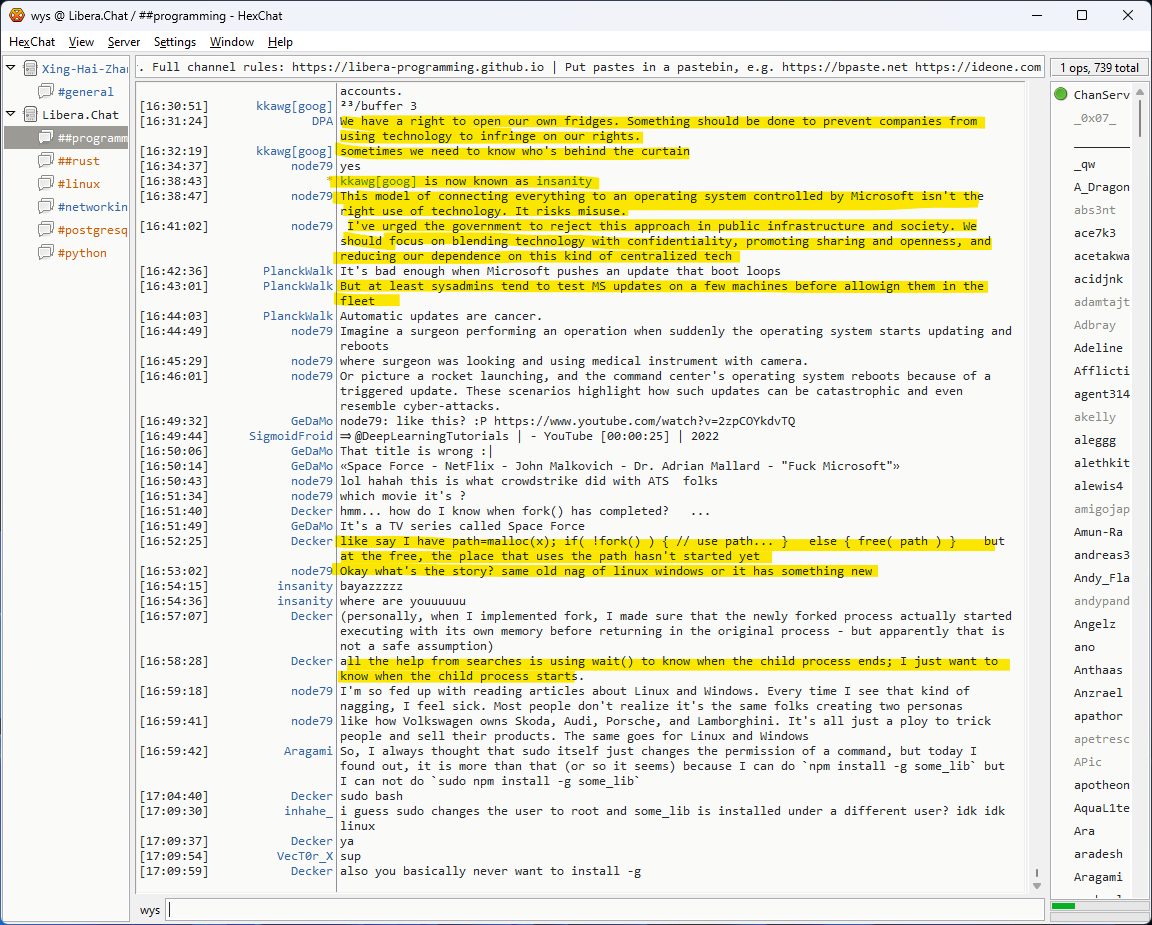The width and height of the screenshot is (1152, 925).
Task: Focus the message input box
Action: [x=600, y=910]
